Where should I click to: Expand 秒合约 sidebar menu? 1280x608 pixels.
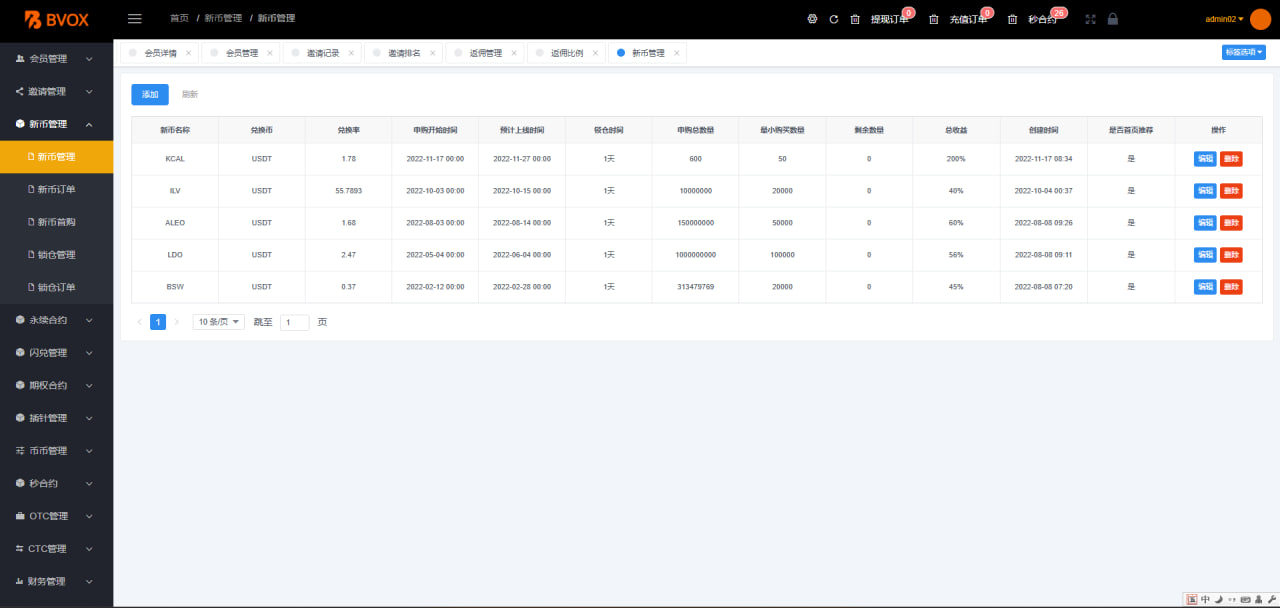click(56, 483)
